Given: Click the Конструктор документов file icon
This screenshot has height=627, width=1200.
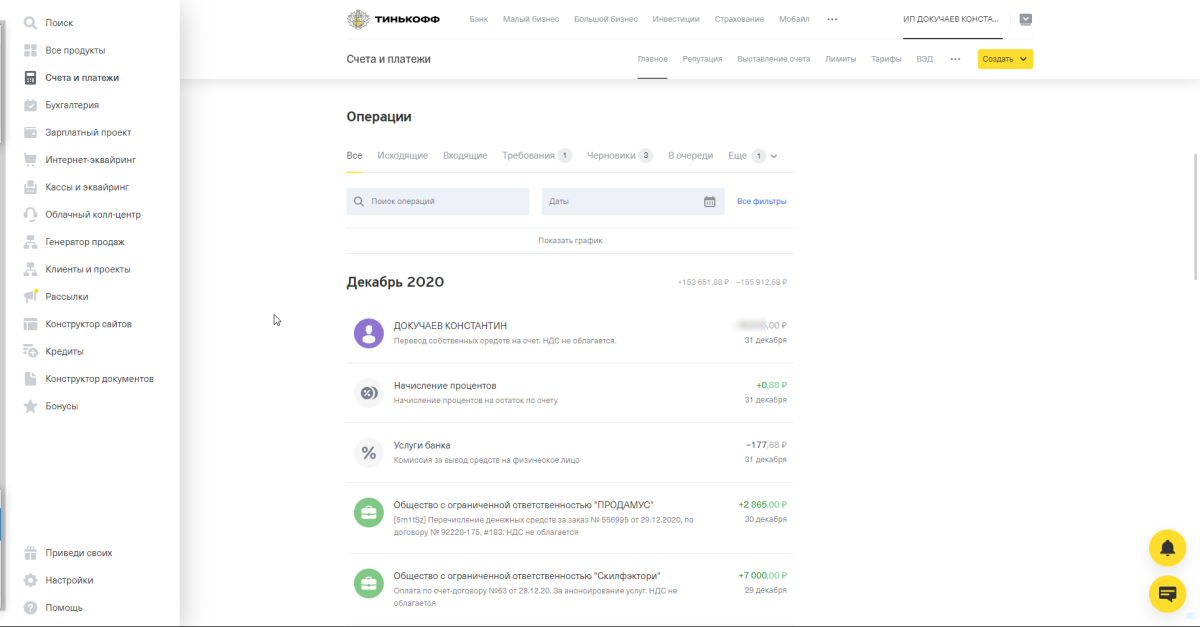Looking at the screenshot, I should [30, 379].
